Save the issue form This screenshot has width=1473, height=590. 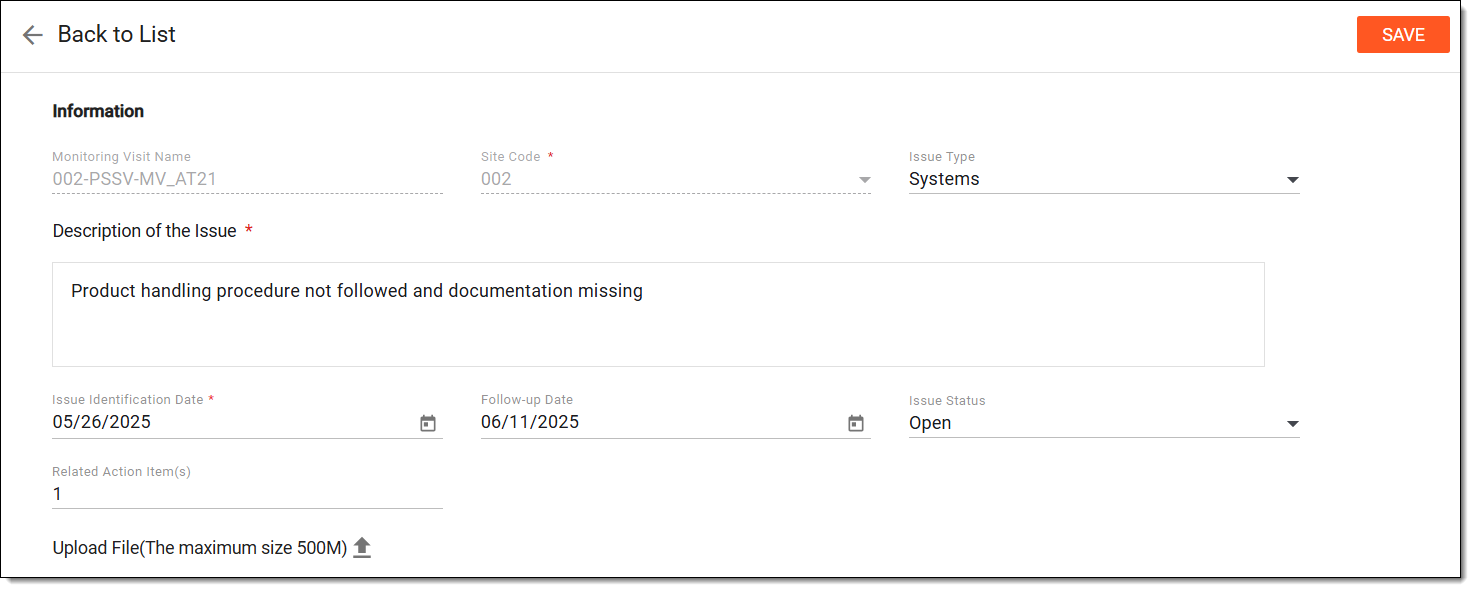1403,35
